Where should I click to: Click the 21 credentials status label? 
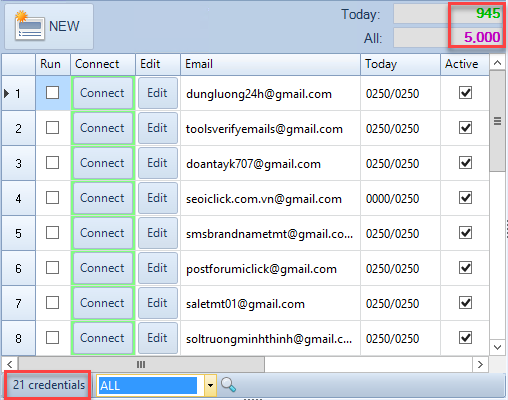tap(49, 385)
